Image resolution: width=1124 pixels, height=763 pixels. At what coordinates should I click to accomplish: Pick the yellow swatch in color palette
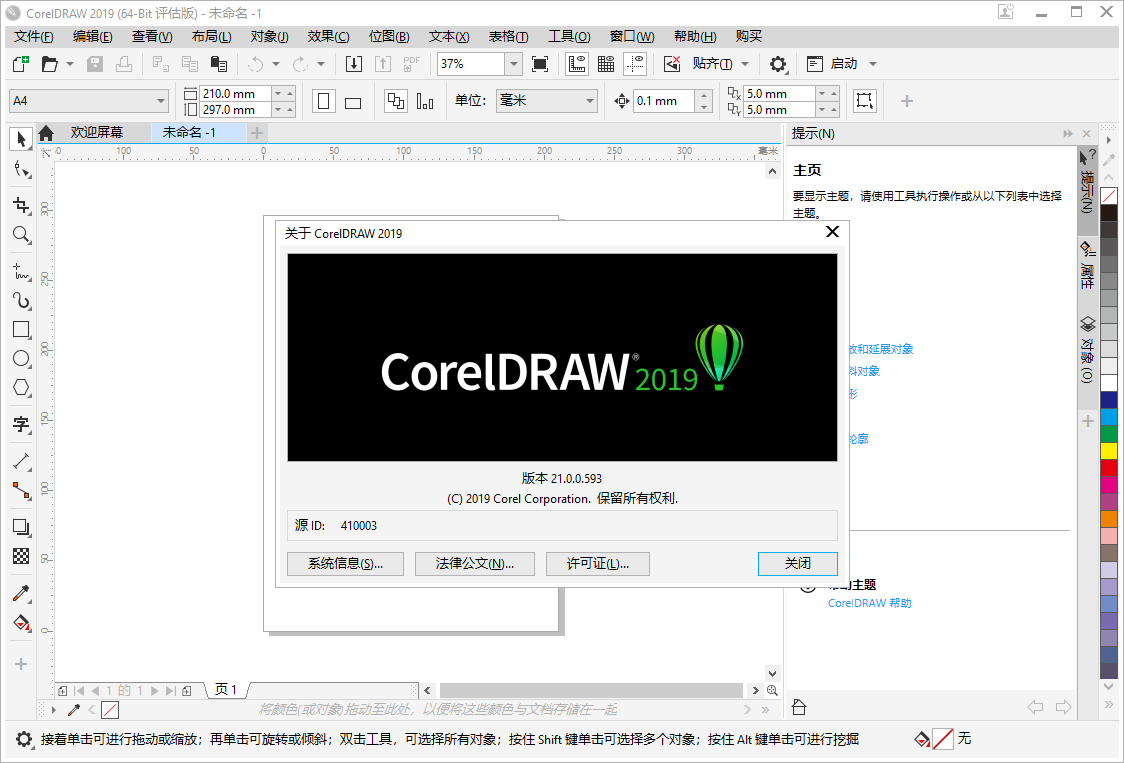[x=1109, y=450]
